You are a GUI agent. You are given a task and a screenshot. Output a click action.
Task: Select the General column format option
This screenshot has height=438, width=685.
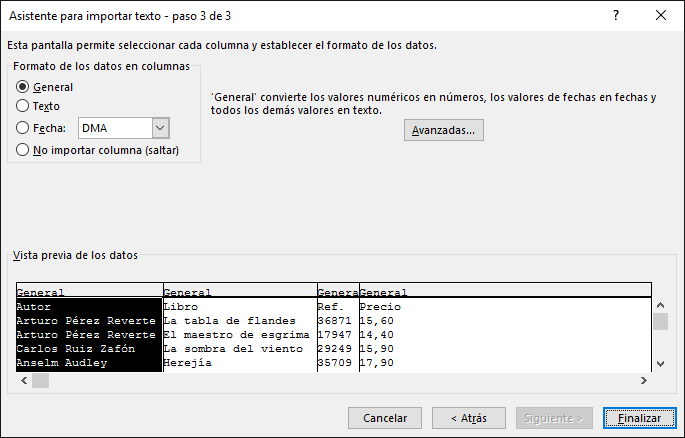point(23,87)
